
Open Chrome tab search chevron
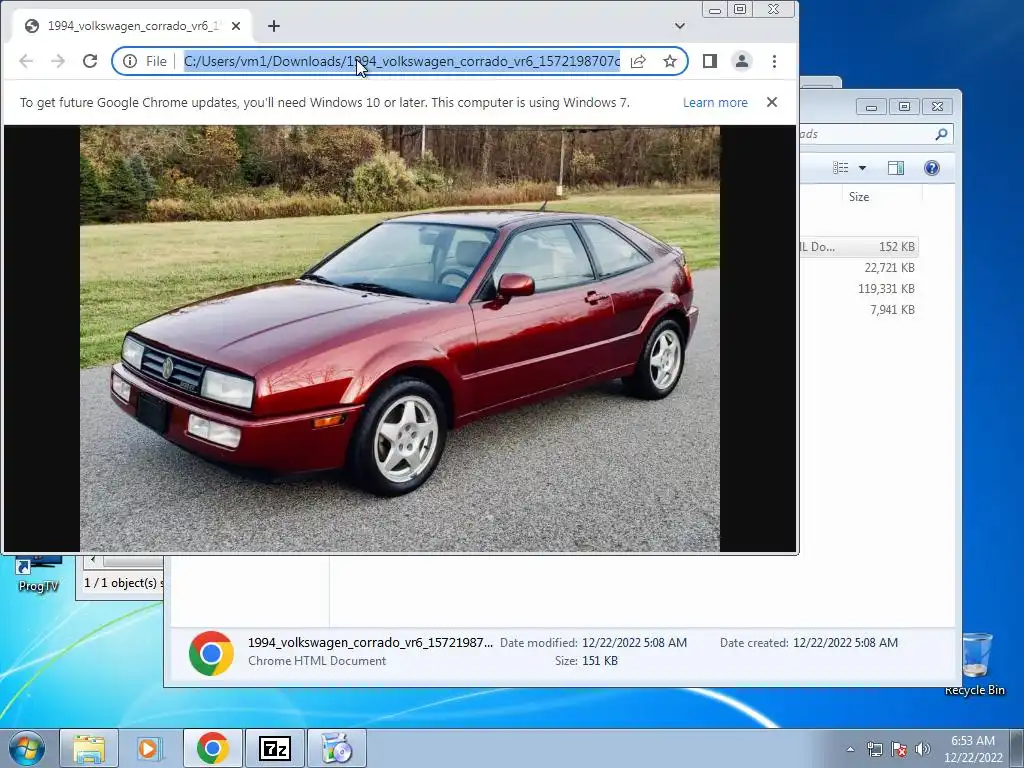click(x=680, y=26)
